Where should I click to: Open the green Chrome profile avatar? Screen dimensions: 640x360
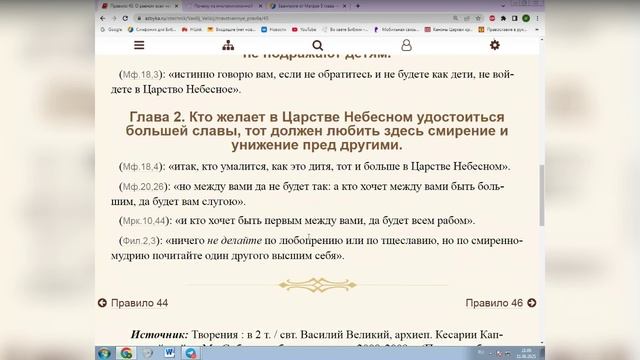526,18
